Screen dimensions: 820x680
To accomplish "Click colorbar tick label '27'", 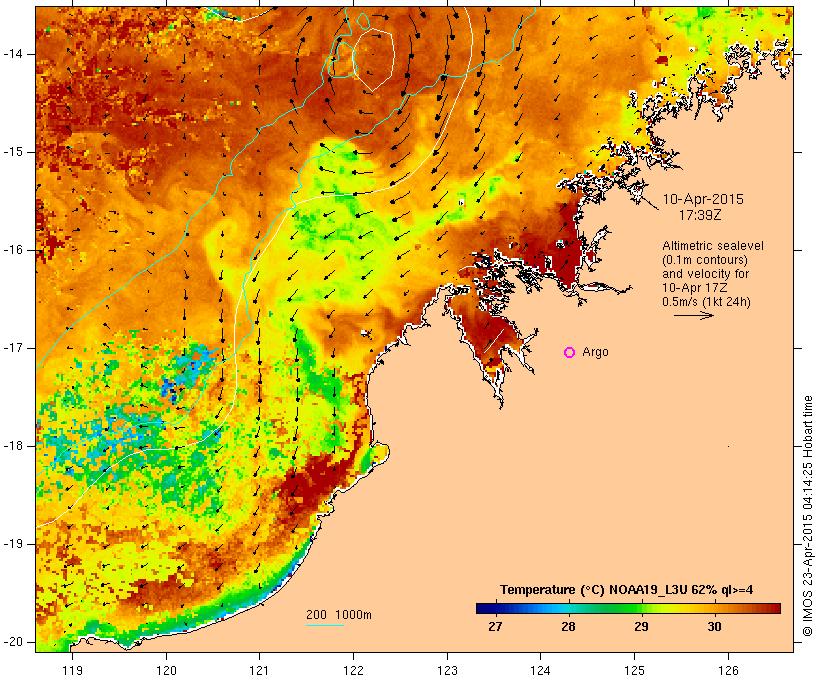I will pyautogui.click(x=495, y=626).
